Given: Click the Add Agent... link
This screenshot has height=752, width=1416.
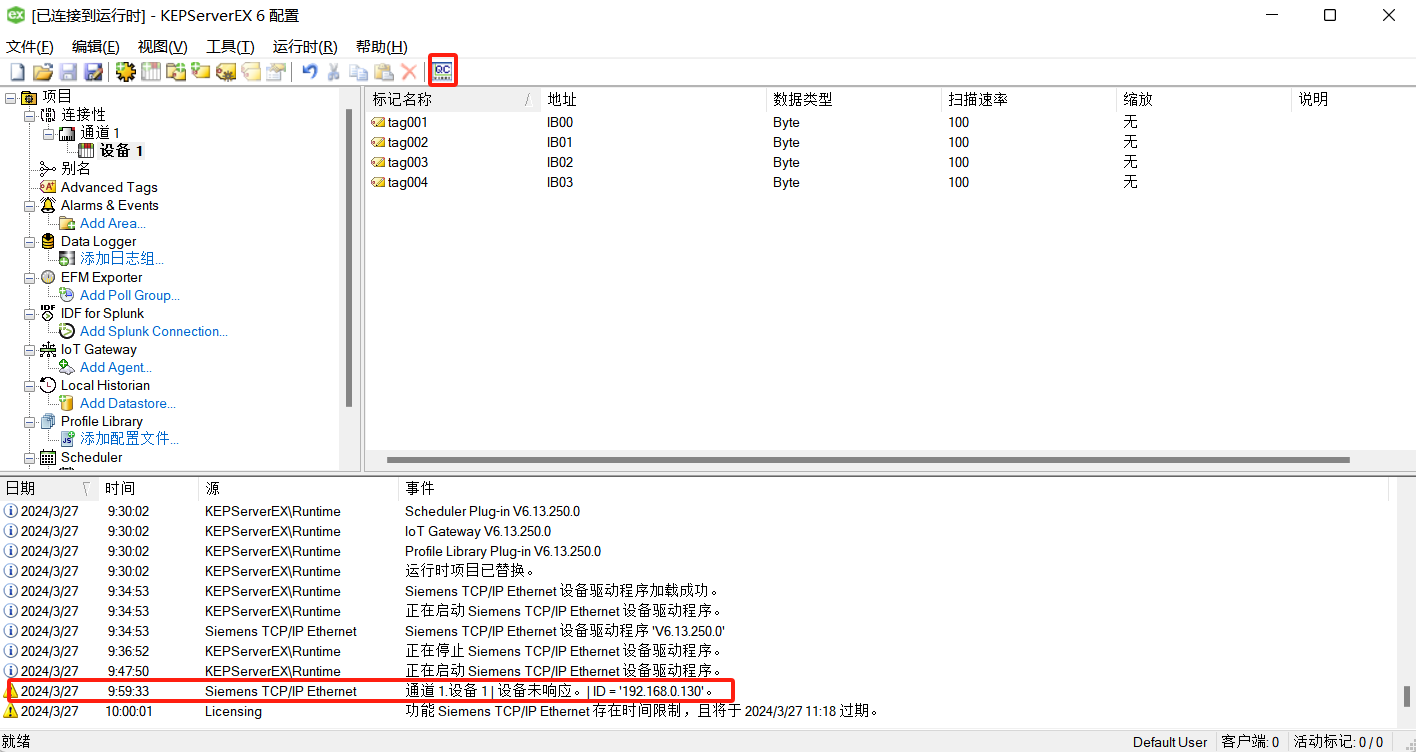Looking at the screenshot, I should 116,367.
